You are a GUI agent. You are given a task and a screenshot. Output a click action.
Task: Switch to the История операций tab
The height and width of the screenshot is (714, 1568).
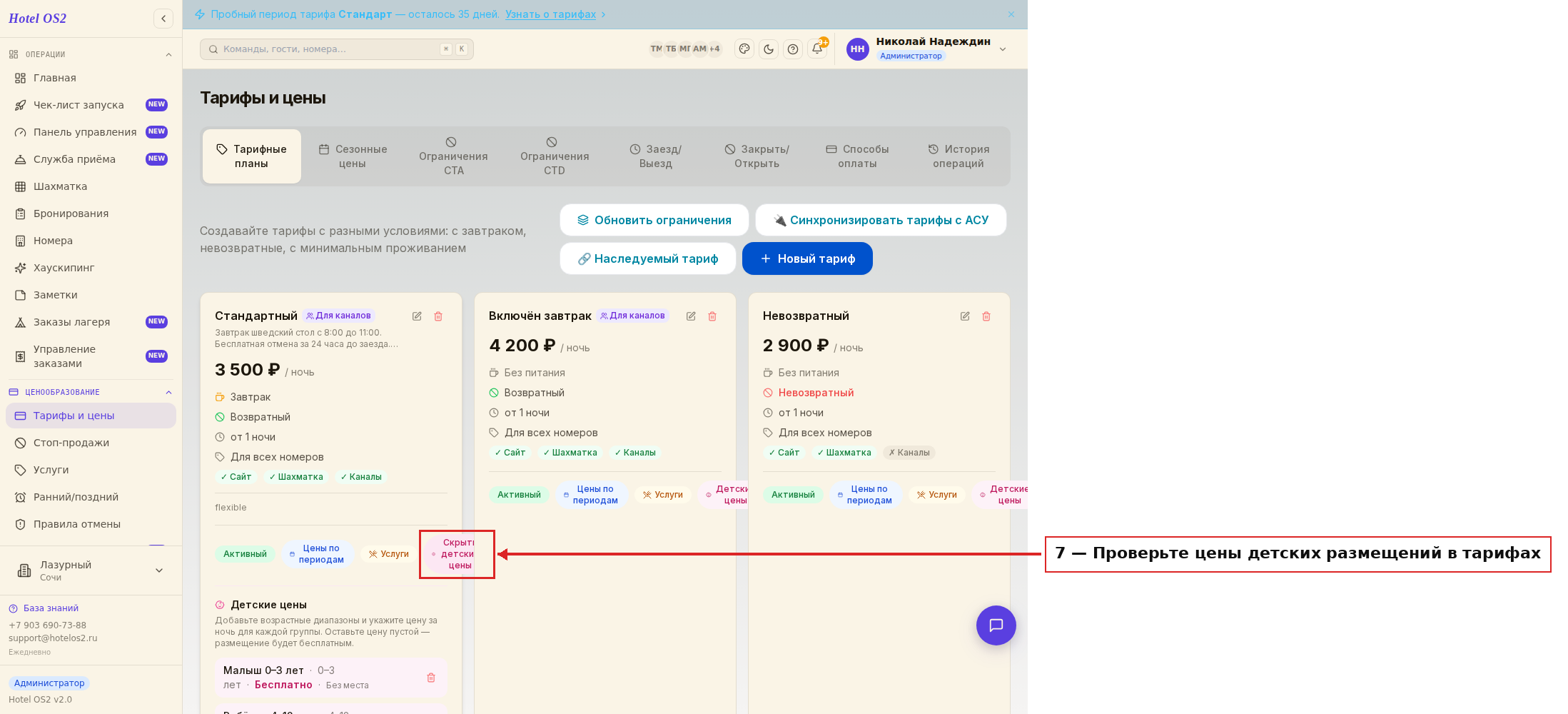958,156
